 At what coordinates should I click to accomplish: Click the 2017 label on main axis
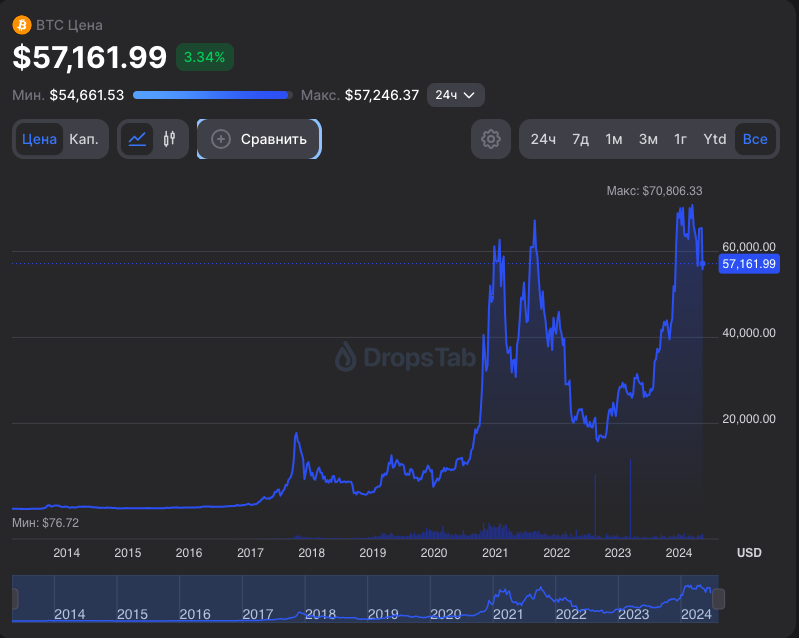tap(250, 553)
